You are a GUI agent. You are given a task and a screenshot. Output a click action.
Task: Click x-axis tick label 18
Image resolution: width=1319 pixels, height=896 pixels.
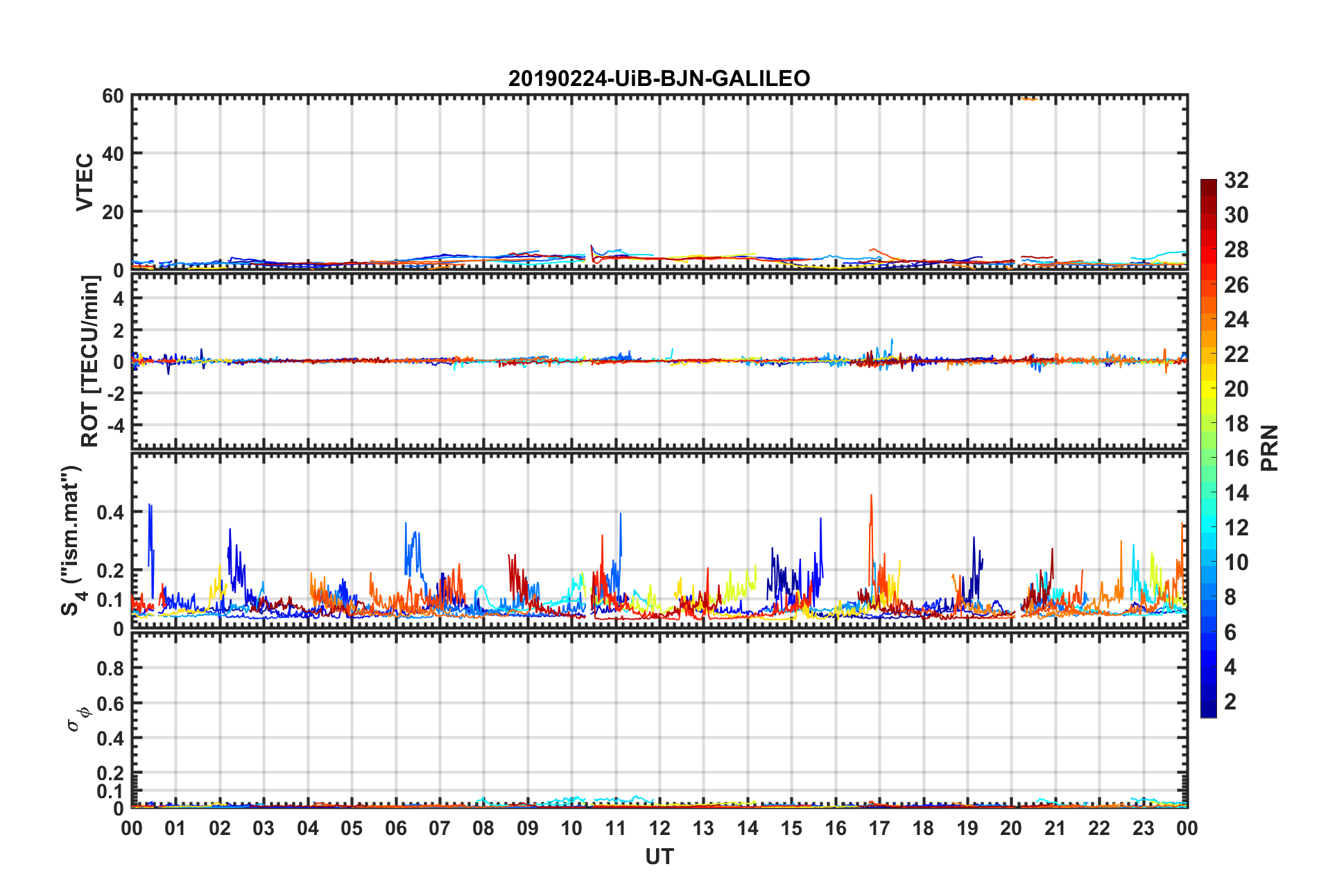[923, 829]
